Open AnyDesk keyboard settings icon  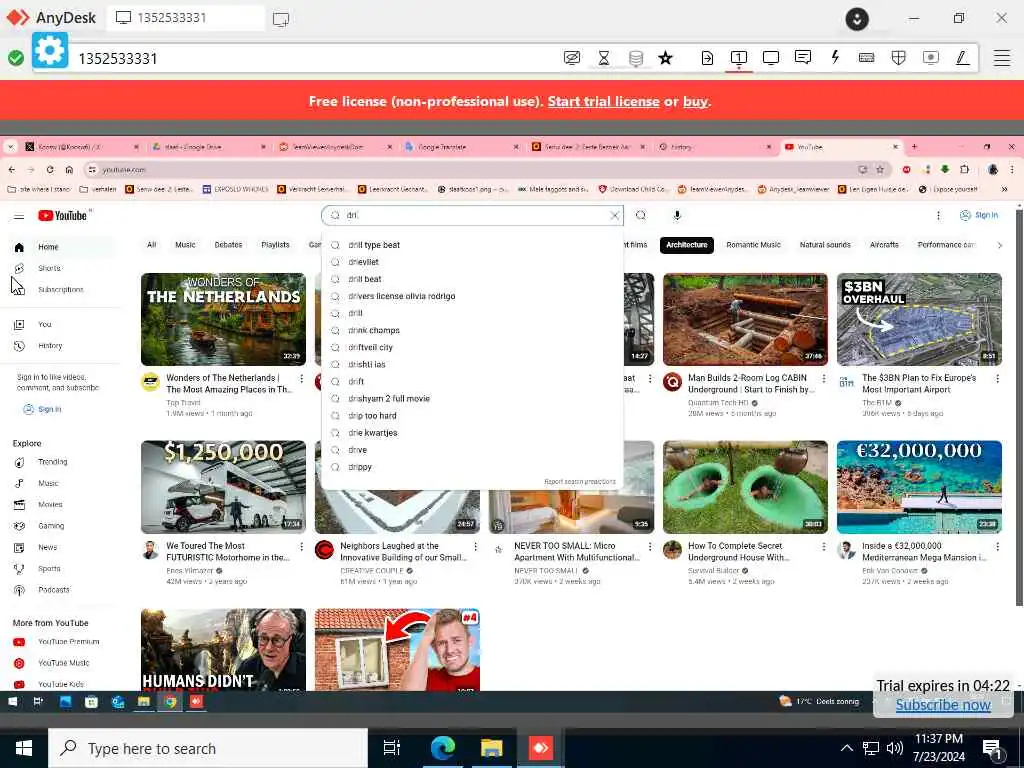pos(867,57)
